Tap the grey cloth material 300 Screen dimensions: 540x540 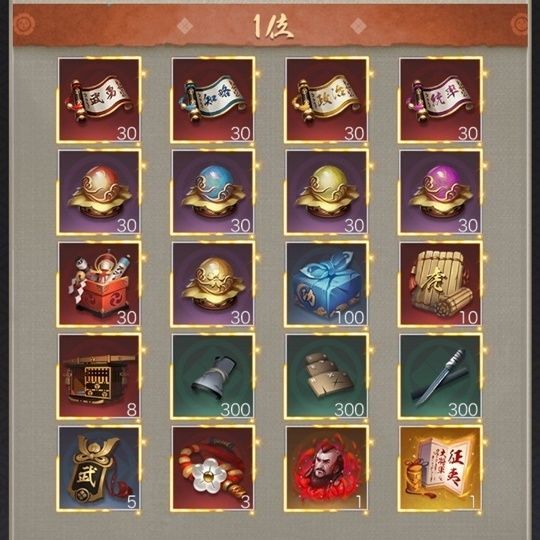213,376
